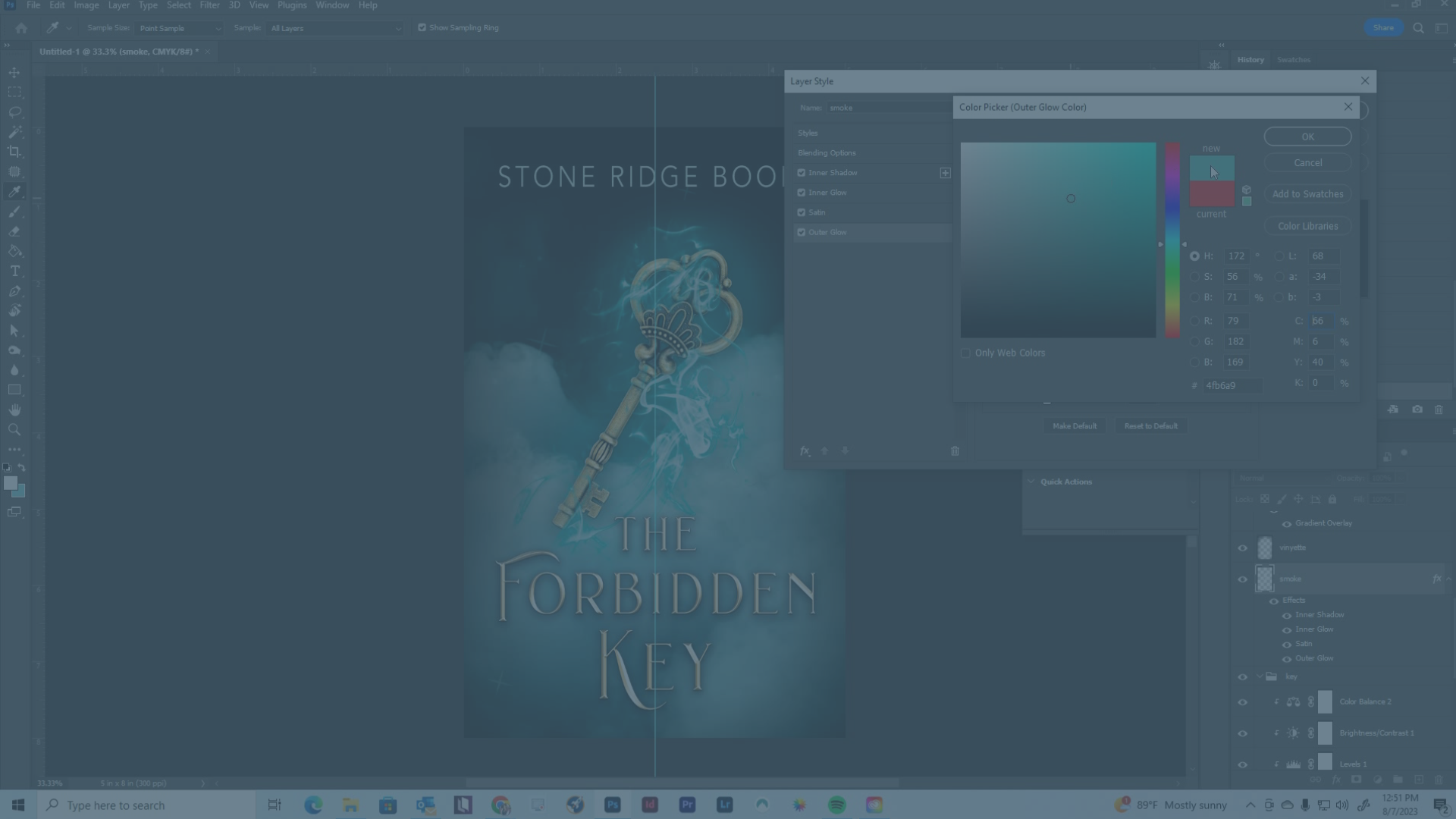Collapse the Quick Actions section
This screenshot has width=1456, height=819.
click(1031, 482)
